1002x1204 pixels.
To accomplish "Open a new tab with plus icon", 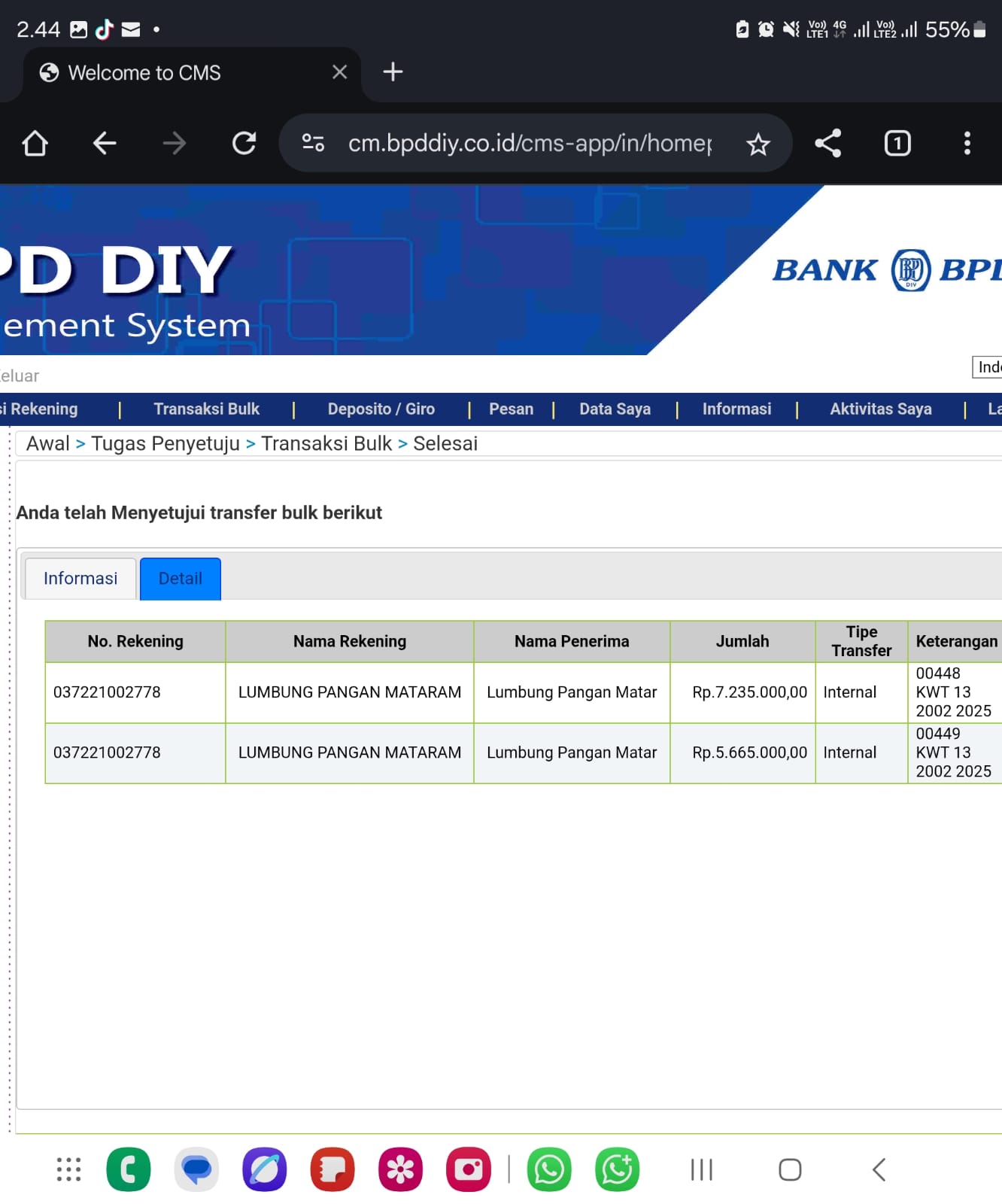I will [x=393, y=72].
